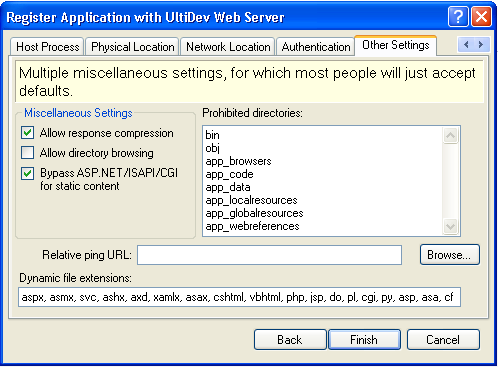
Task: Open the dialog Help question mark button
Action: click(458, 16)
